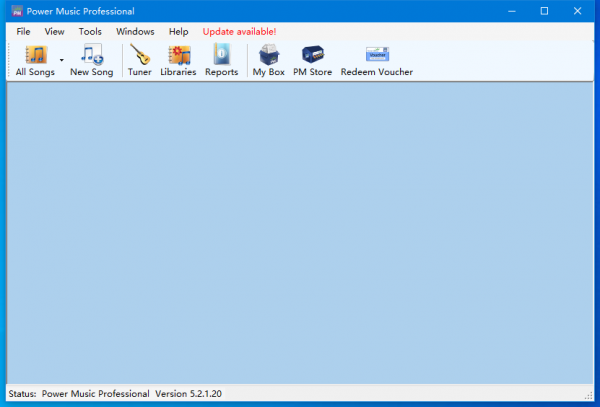
Task: Open My Box from the toolbar
Action: click(268, 60)
